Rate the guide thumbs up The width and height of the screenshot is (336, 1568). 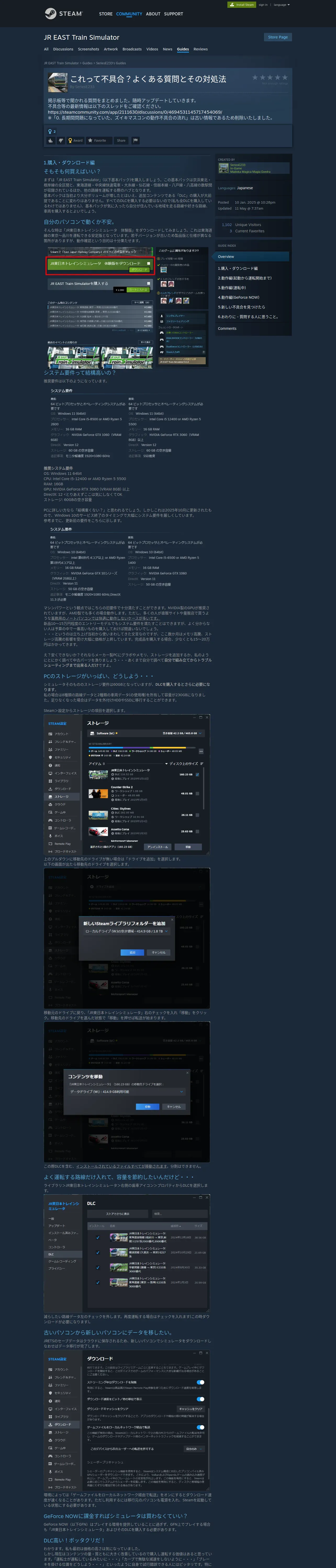point(51,141)
